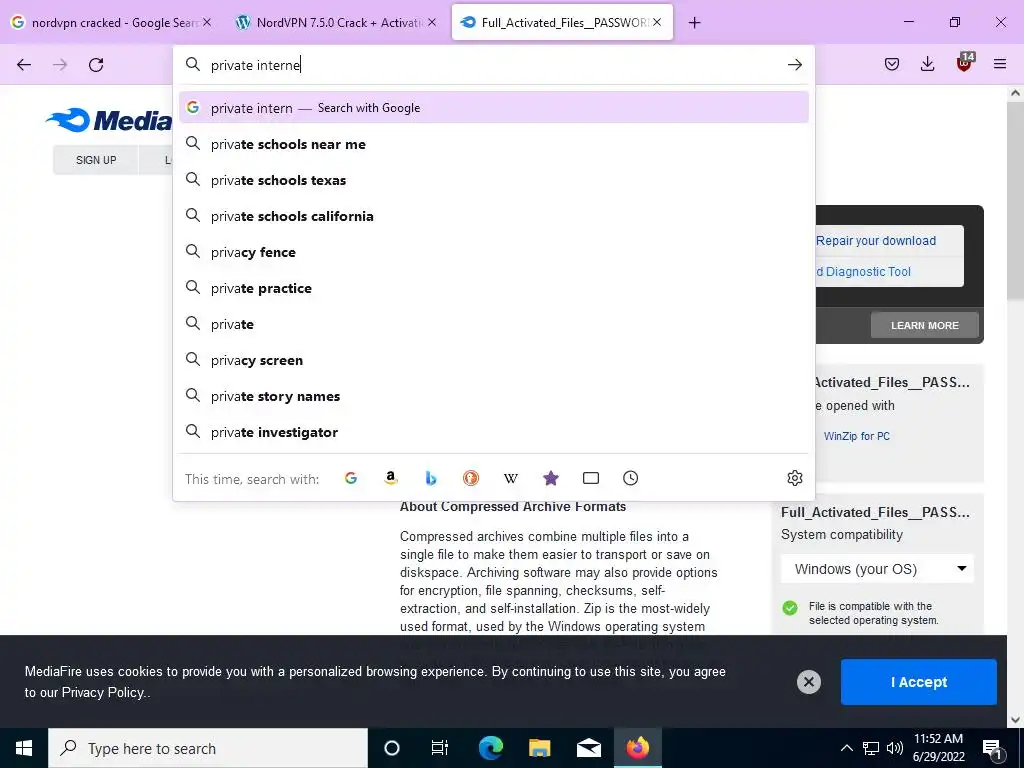Close the Full_Activated_Files tab
The width and height of the screenshot is (1024, 768).
coord(657,22)
